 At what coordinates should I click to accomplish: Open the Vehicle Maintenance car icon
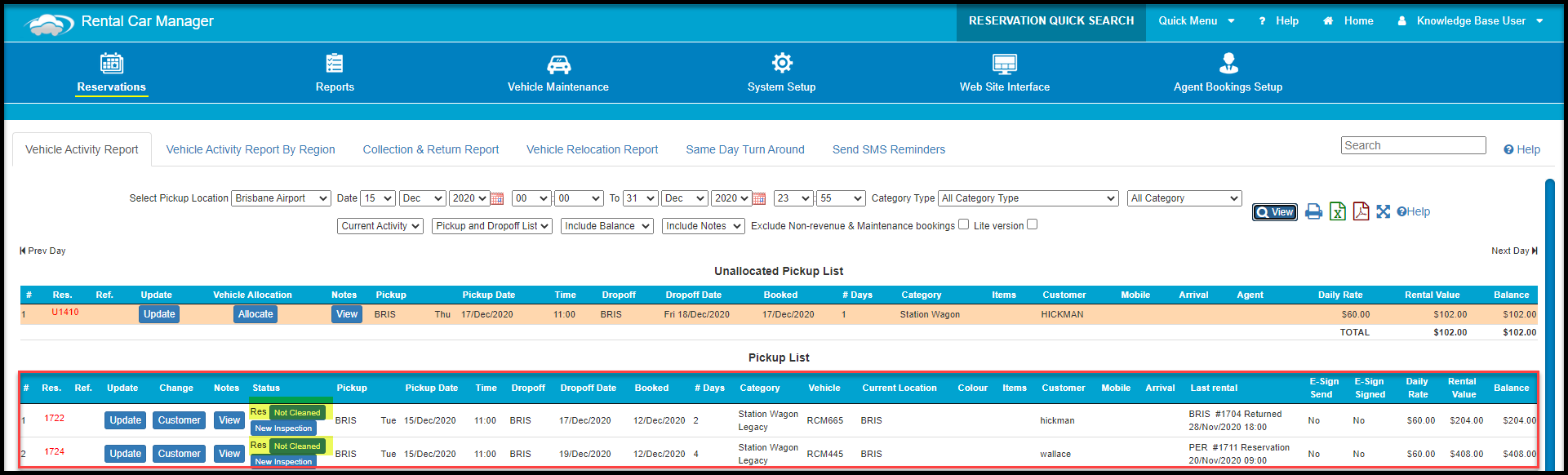558,64
